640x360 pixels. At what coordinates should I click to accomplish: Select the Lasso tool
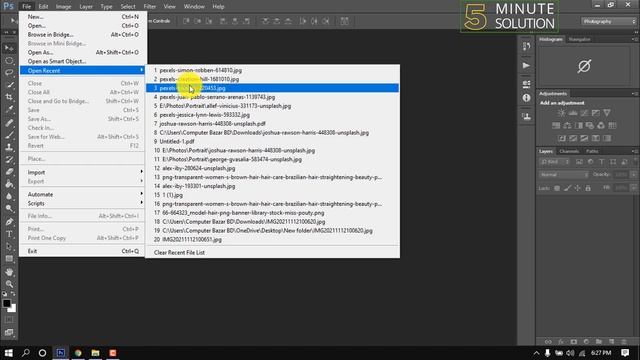[9, 73]
